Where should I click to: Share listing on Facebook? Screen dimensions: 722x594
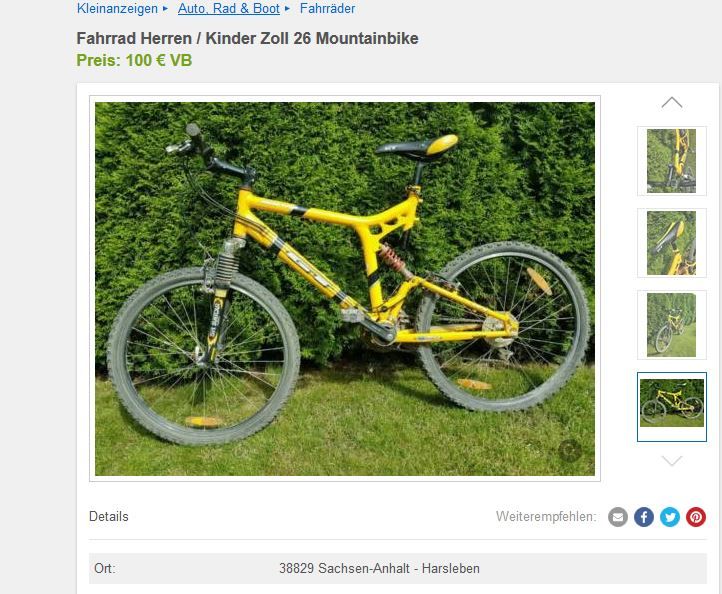coord(644,517)
